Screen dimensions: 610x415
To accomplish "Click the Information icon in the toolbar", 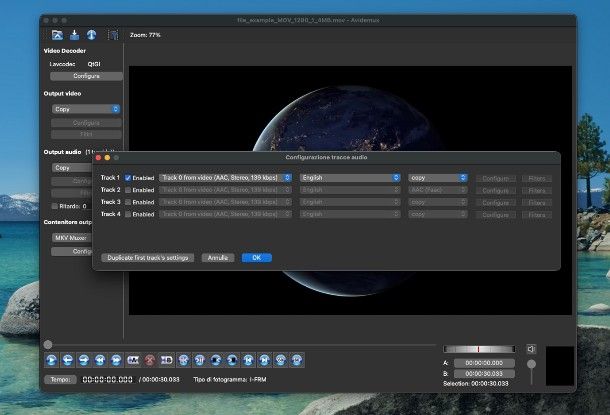I will tap(93, 35).
